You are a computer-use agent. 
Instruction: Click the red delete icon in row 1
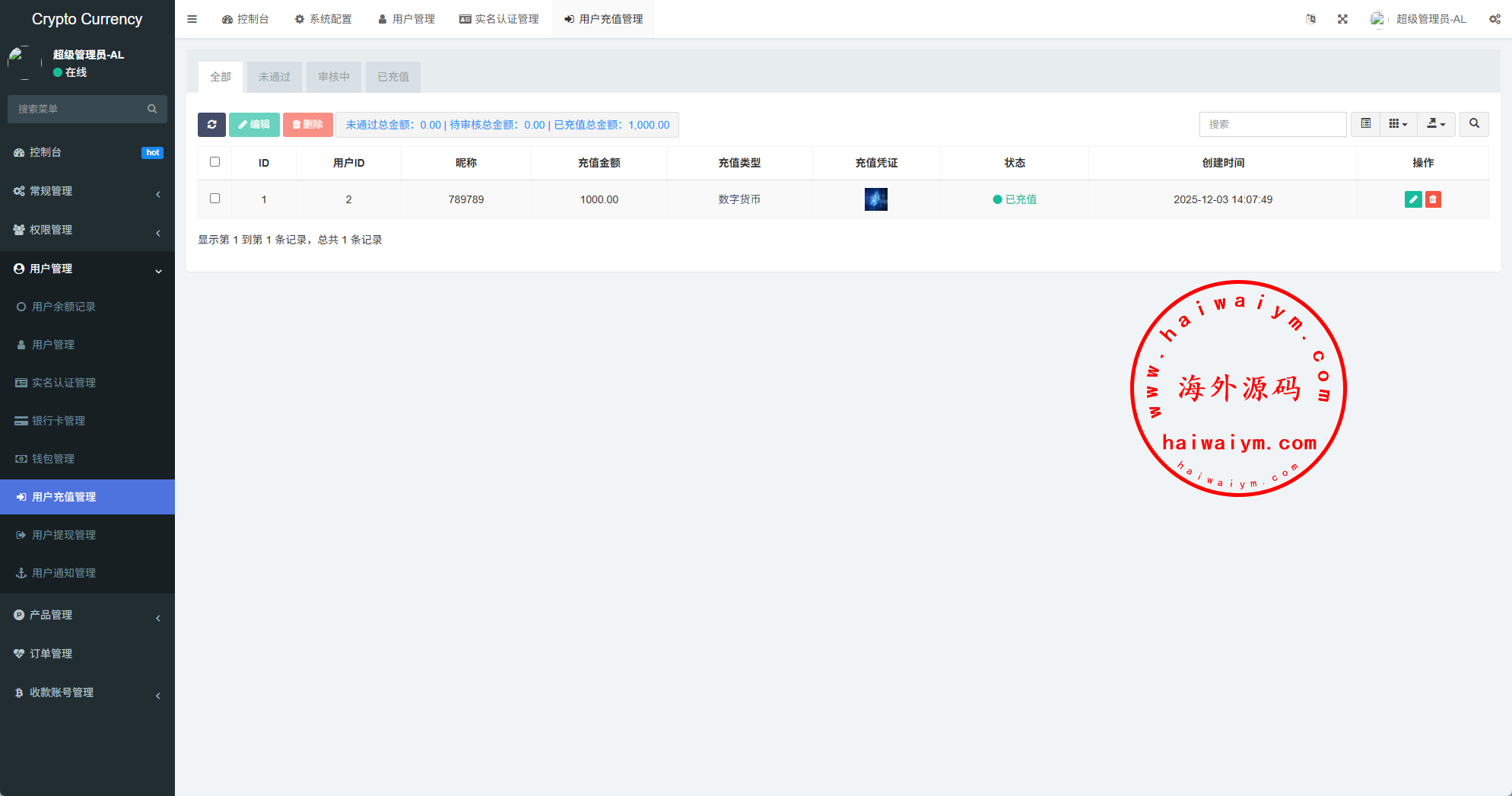click(1433, 199)
